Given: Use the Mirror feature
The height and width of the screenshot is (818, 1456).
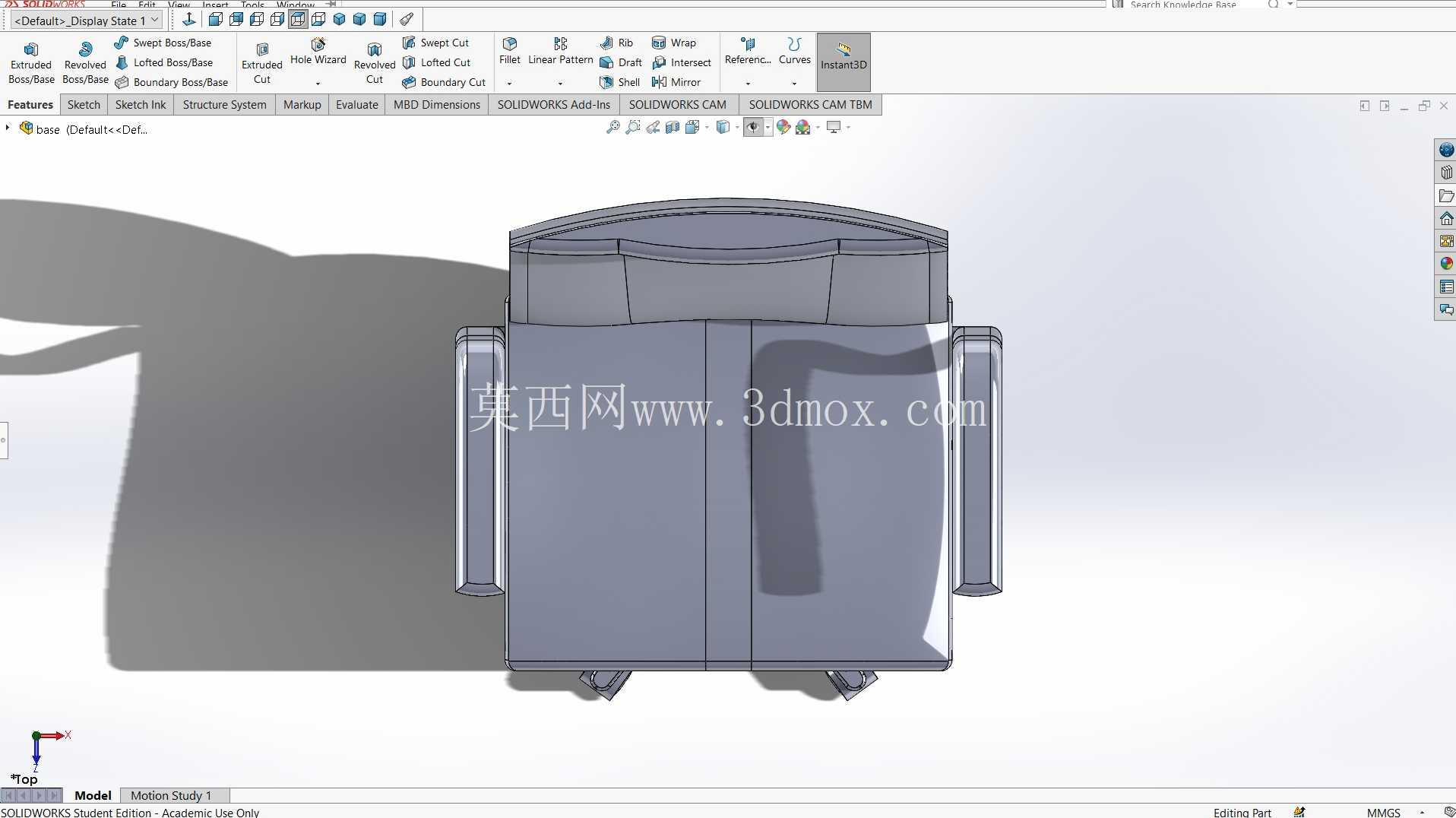Looking at the screenshot, I should (x=676, y=82).
